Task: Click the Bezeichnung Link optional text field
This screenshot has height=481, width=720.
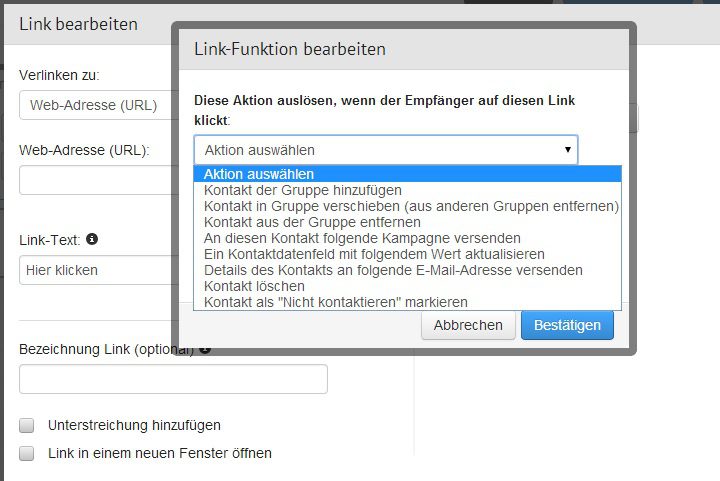Action: [173, 379]
